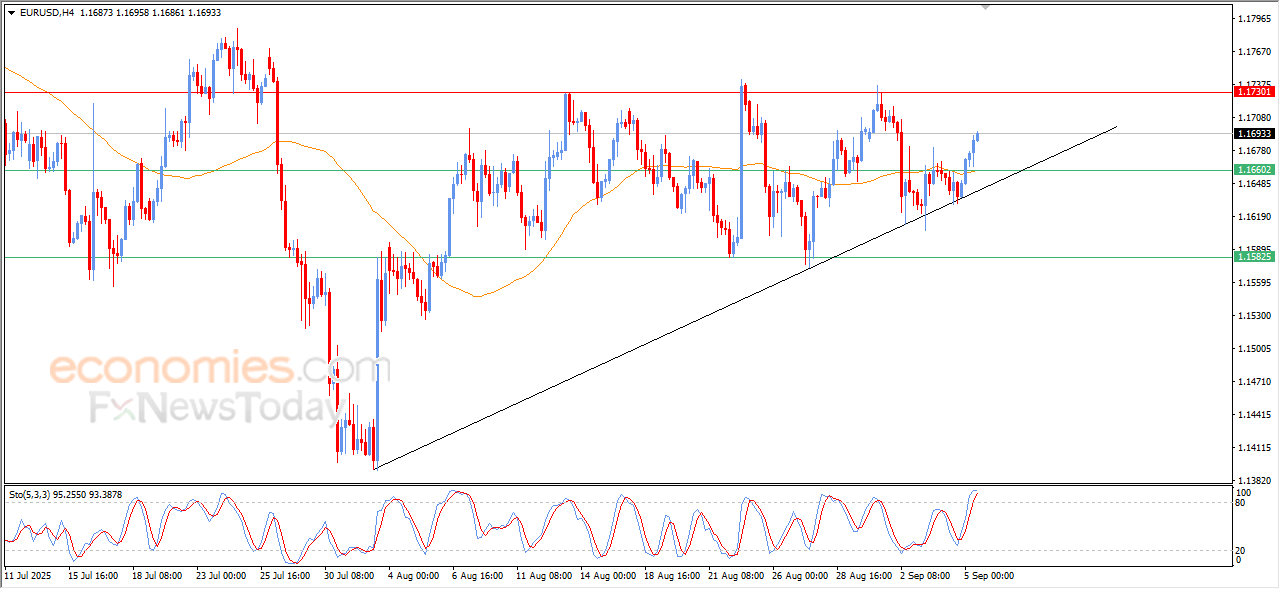The width and height of the screenshot is (1280, 589).
Task: Select the green 1.15825 price label
Action: point(1254,257)
